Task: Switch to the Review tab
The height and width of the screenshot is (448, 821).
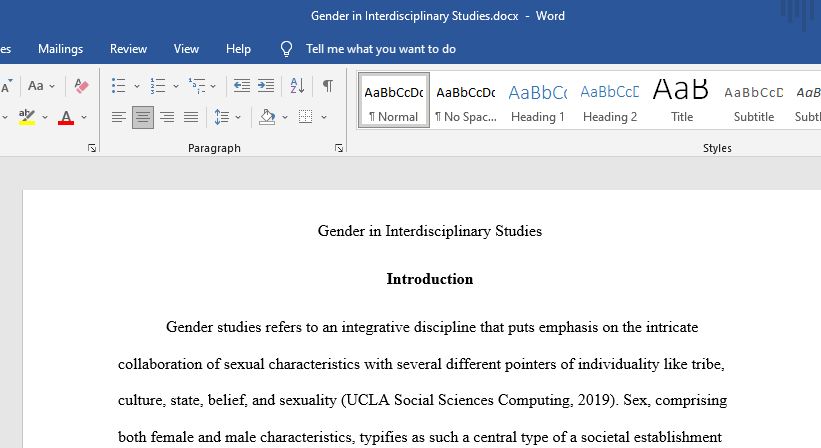Action: point(128,49)
